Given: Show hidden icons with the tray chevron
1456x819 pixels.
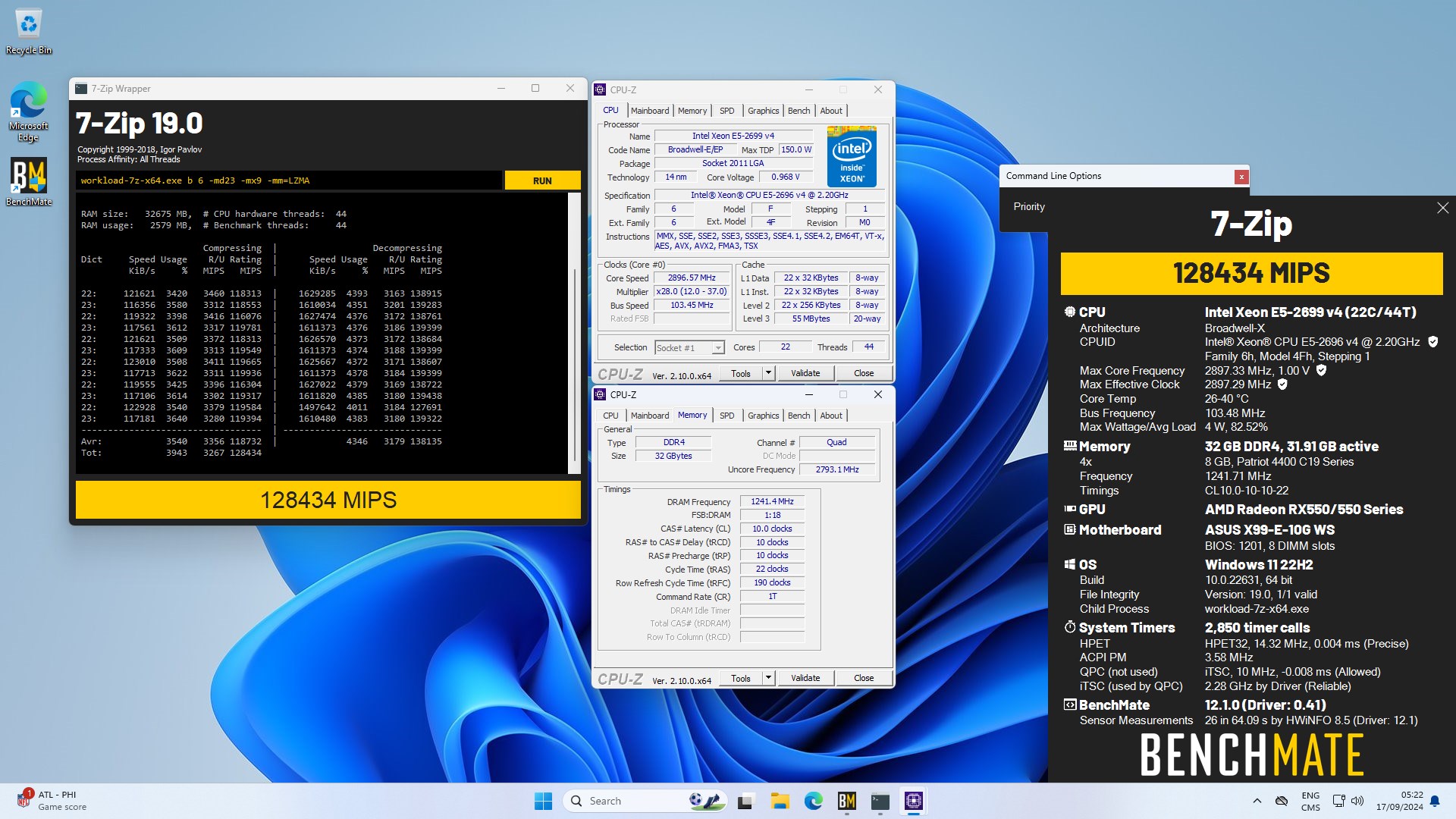Looking at the screenshot, I should click(1257, 801).
